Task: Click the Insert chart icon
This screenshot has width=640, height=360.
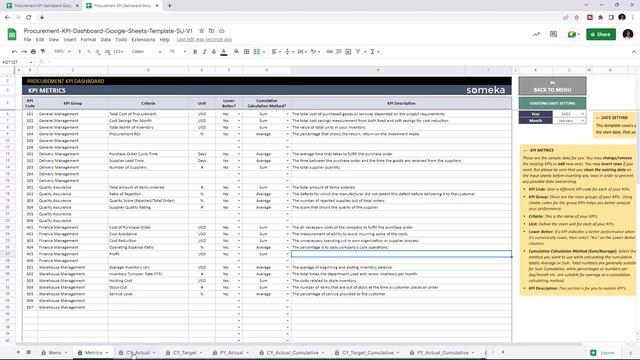Action: tap(348, 52)
